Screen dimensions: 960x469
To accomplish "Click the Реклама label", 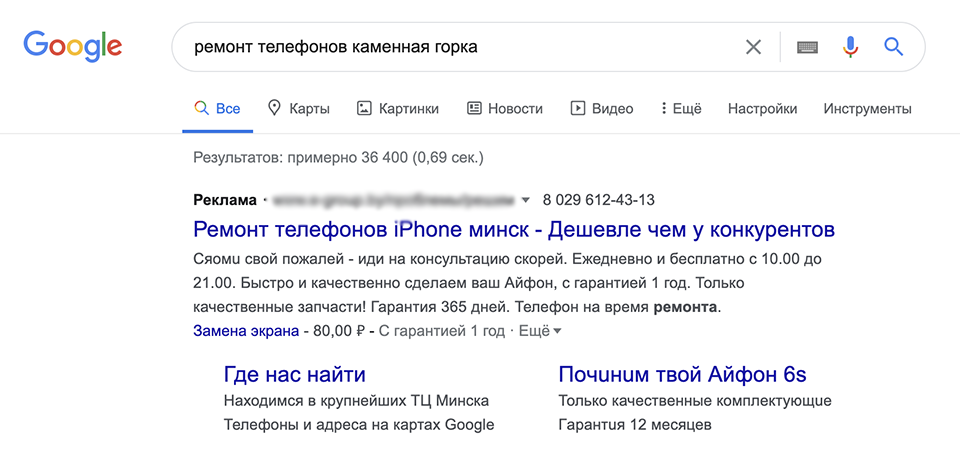I will (x=225, y=200).
